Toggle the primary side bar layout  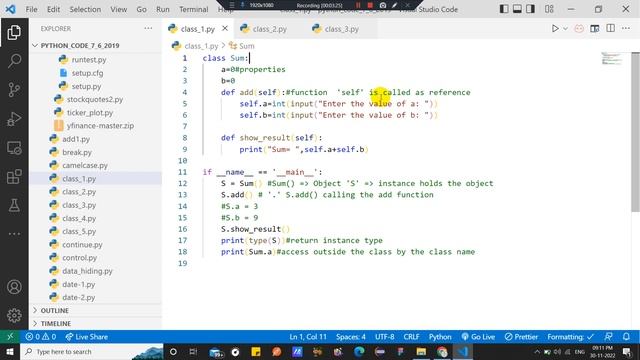(x=504, y=9)
